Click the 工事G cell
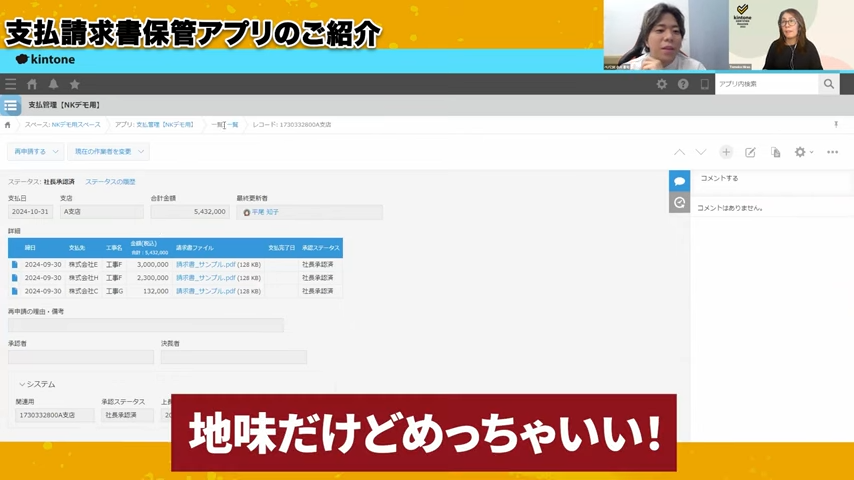 click(x=114, y=291)
